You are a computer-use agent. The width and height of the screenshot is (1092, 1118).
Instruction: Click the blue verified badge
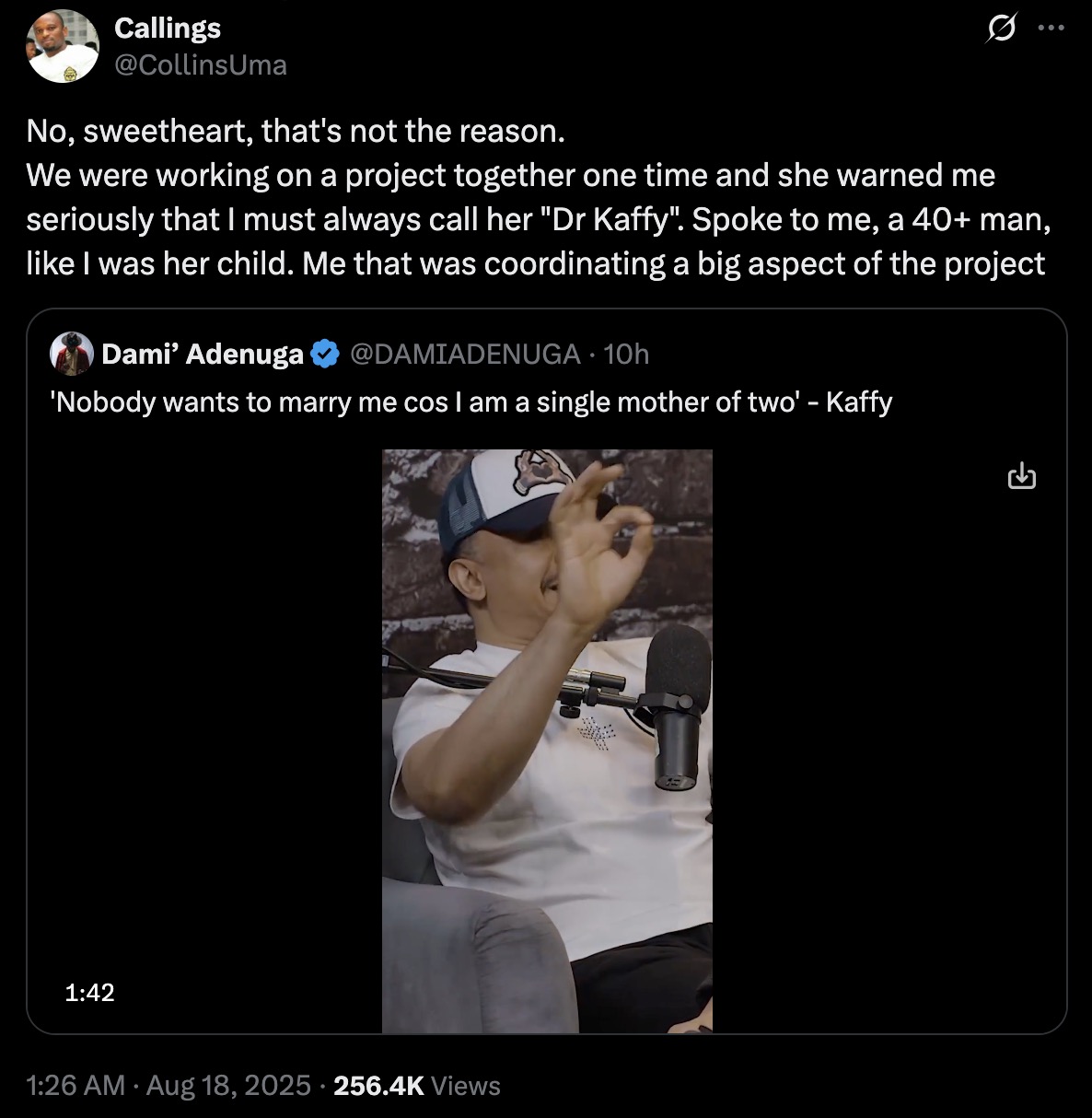tap(324, 354)
